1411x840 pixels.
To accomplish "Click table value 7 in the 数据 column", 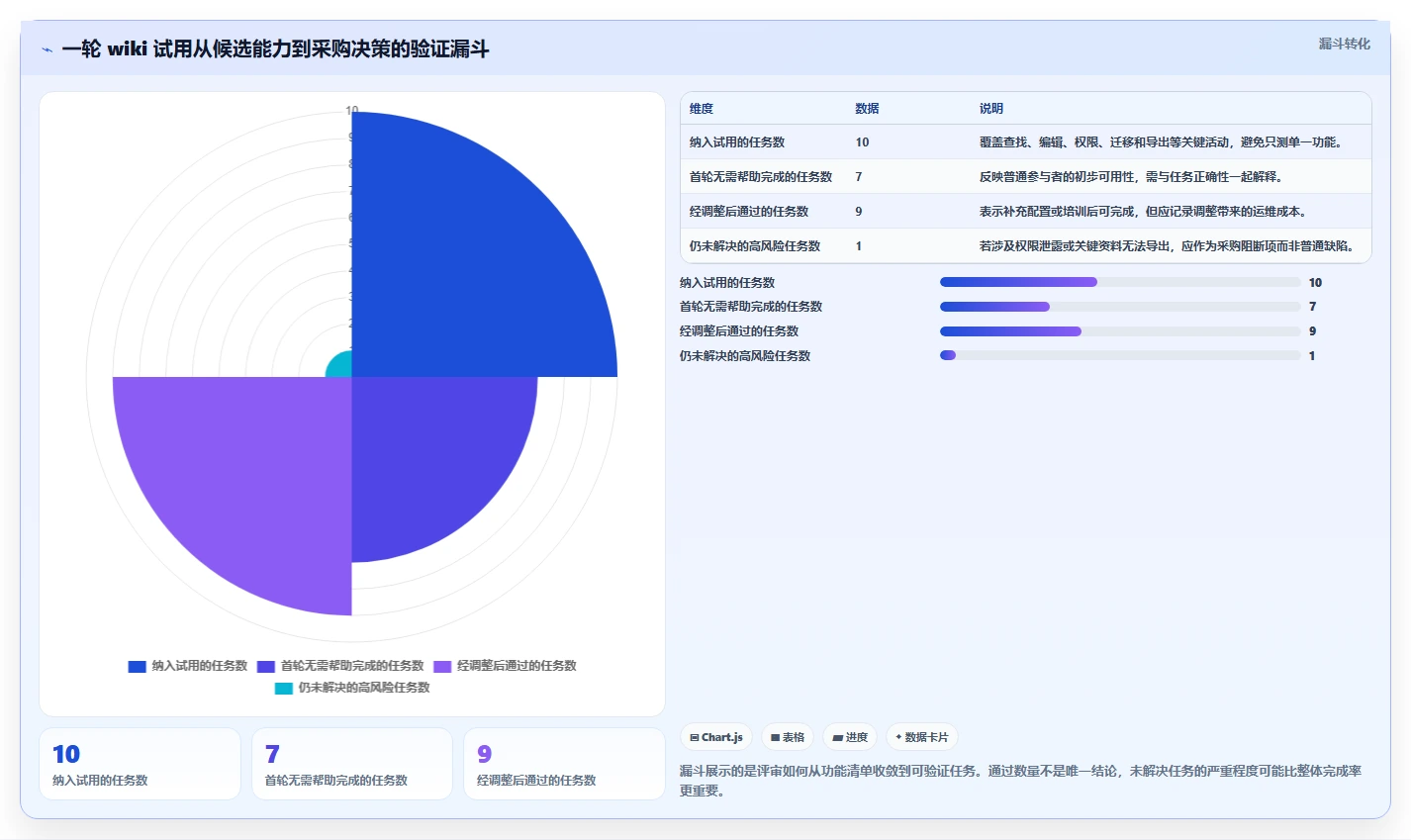I will coord(859,177).
